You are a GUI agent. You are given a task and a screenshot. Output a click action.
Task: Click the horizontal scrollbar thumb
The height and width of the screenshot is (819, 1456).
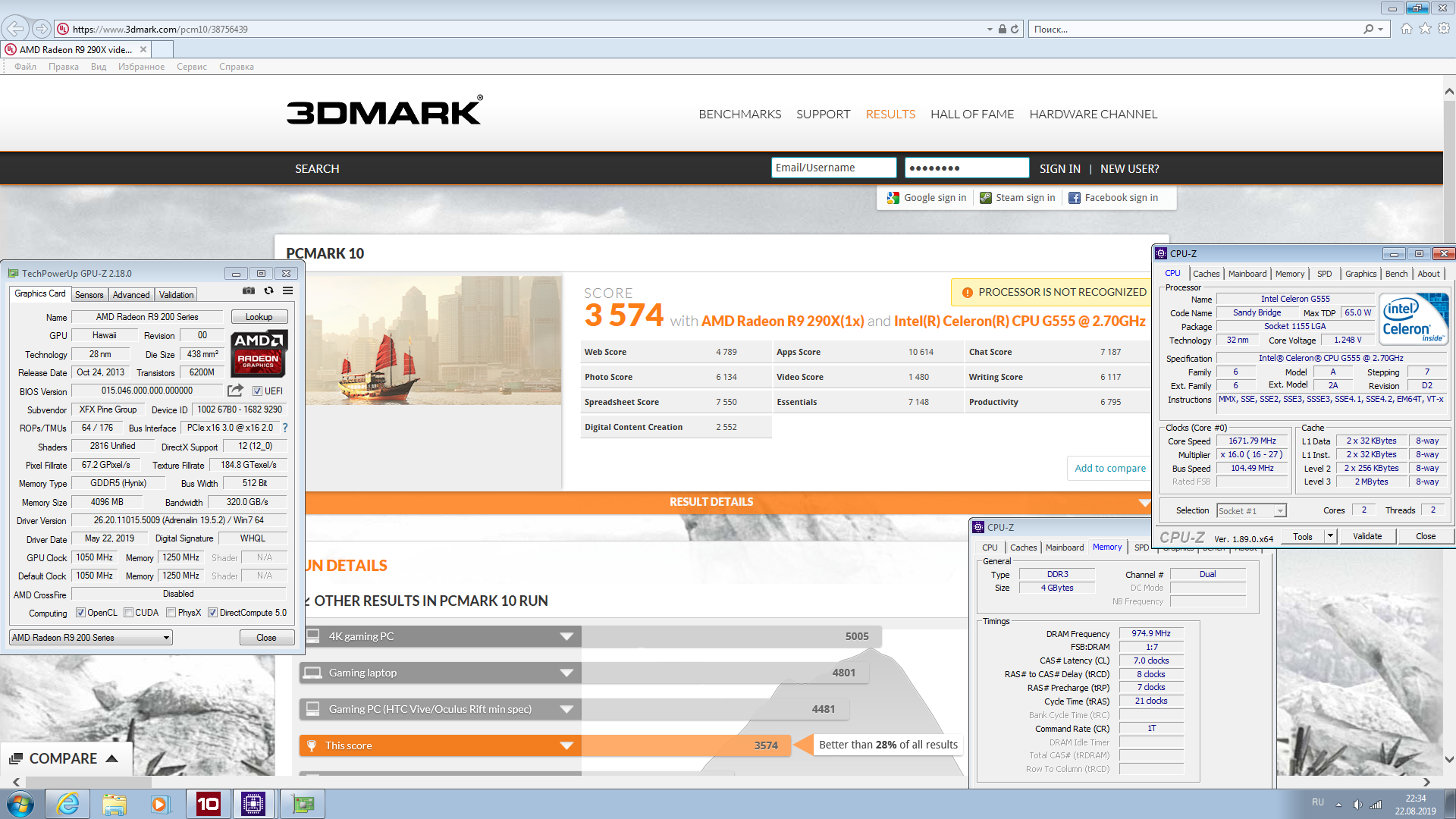tap(89, 782)
